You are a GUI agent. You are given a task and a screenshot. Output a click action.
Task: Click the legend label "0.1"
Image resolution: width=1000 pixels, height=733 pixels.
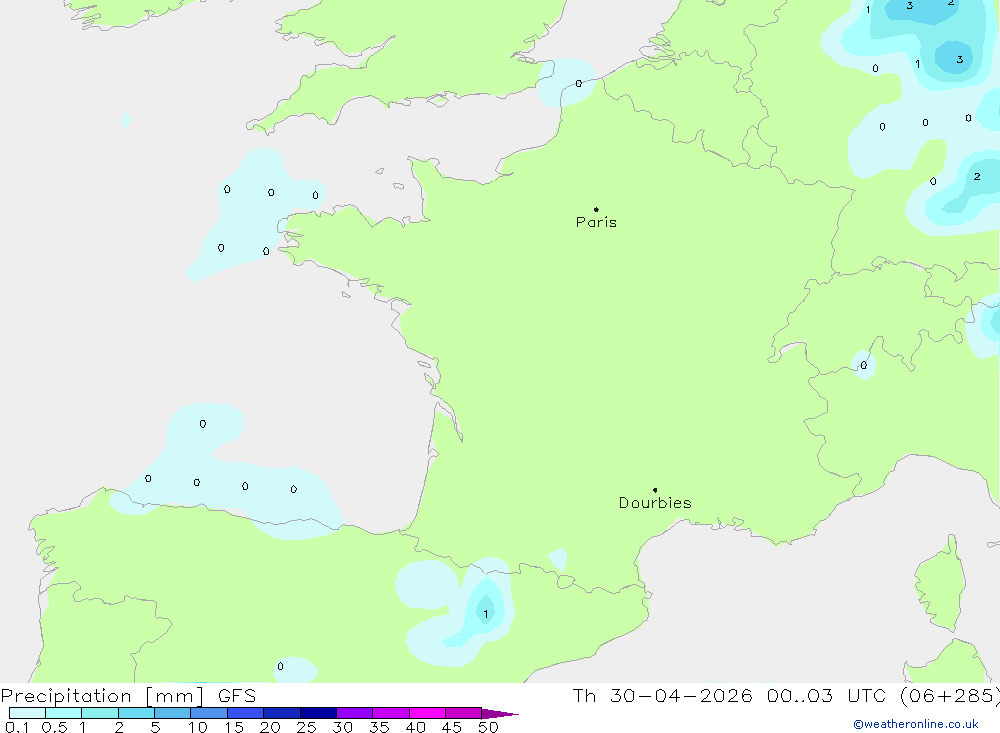point(17,727)
